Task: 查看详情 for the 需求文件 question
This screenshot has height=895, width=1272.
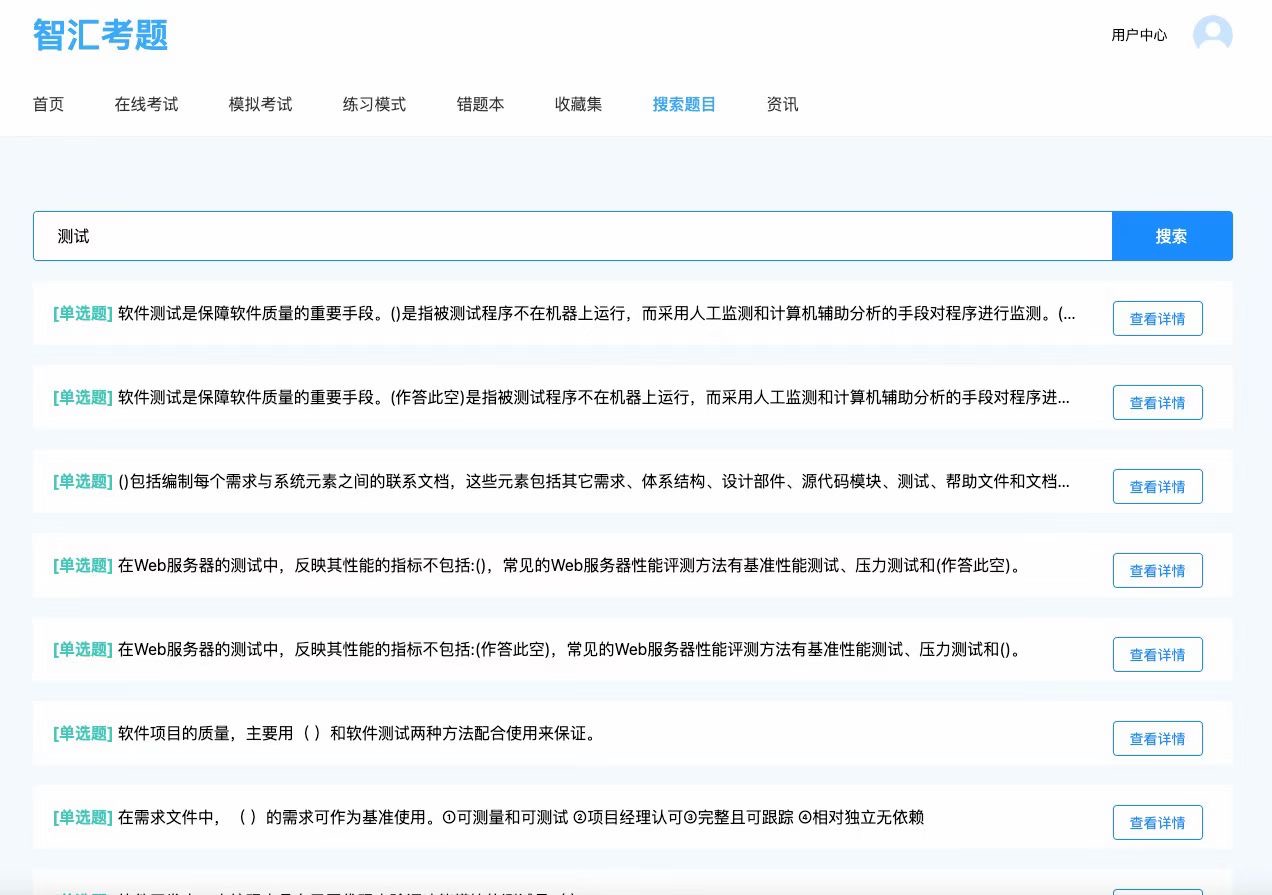Action: point(1157,822)
